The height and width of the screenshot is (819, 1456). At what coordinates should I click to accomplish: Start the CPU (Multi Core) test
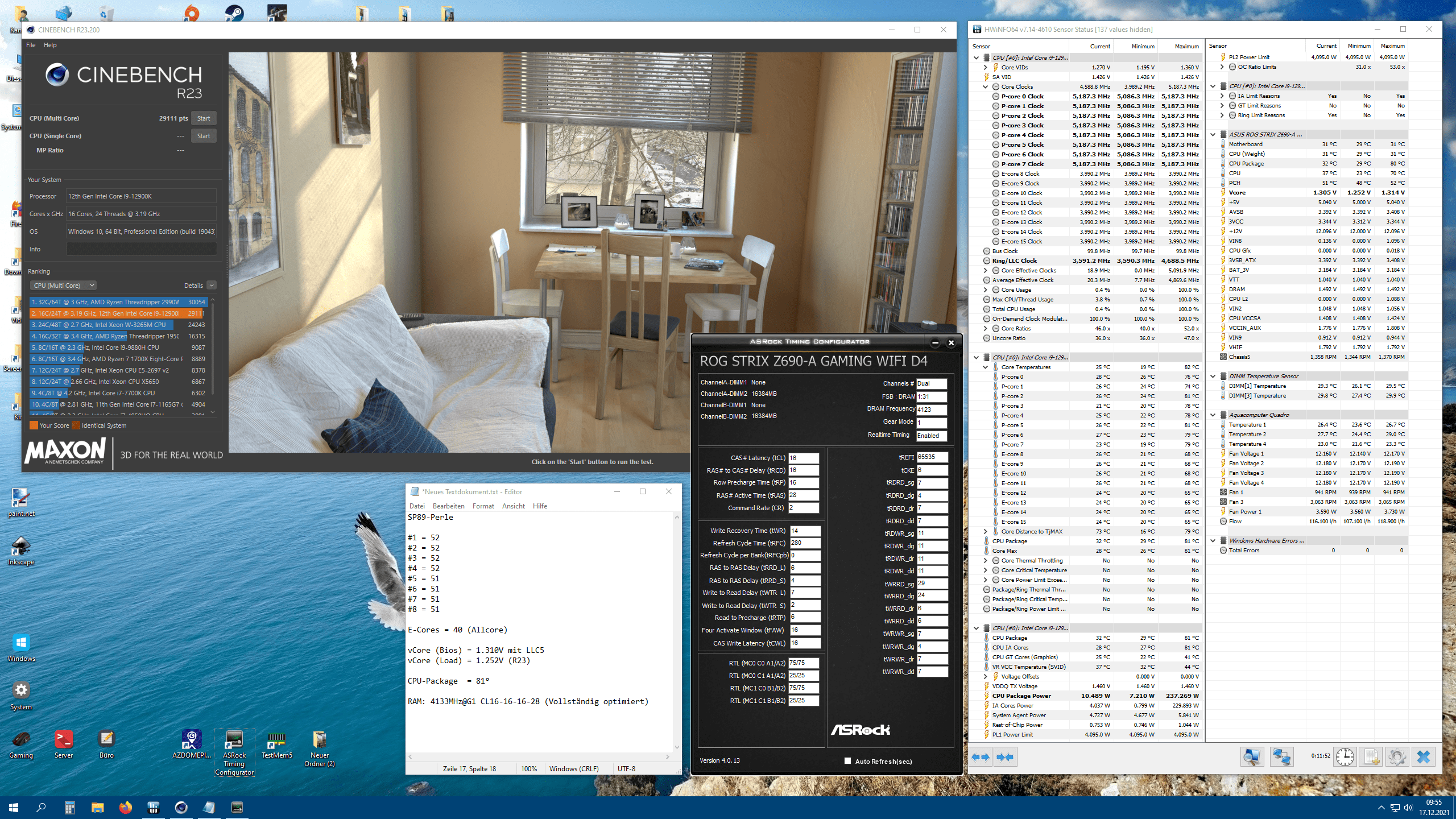(204, 118)
